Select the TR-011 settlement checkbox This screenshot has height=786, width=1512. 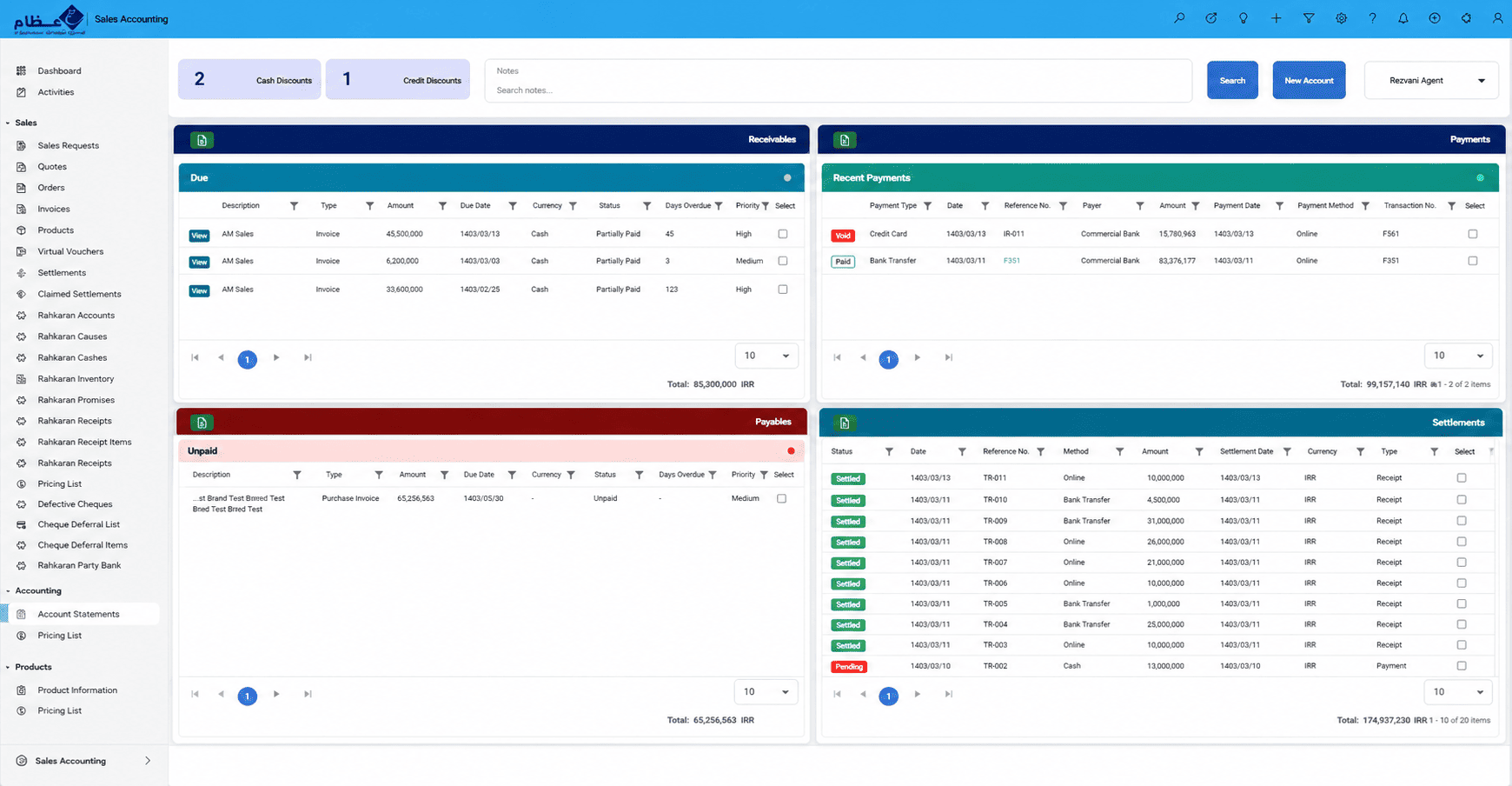(1462, 478)
